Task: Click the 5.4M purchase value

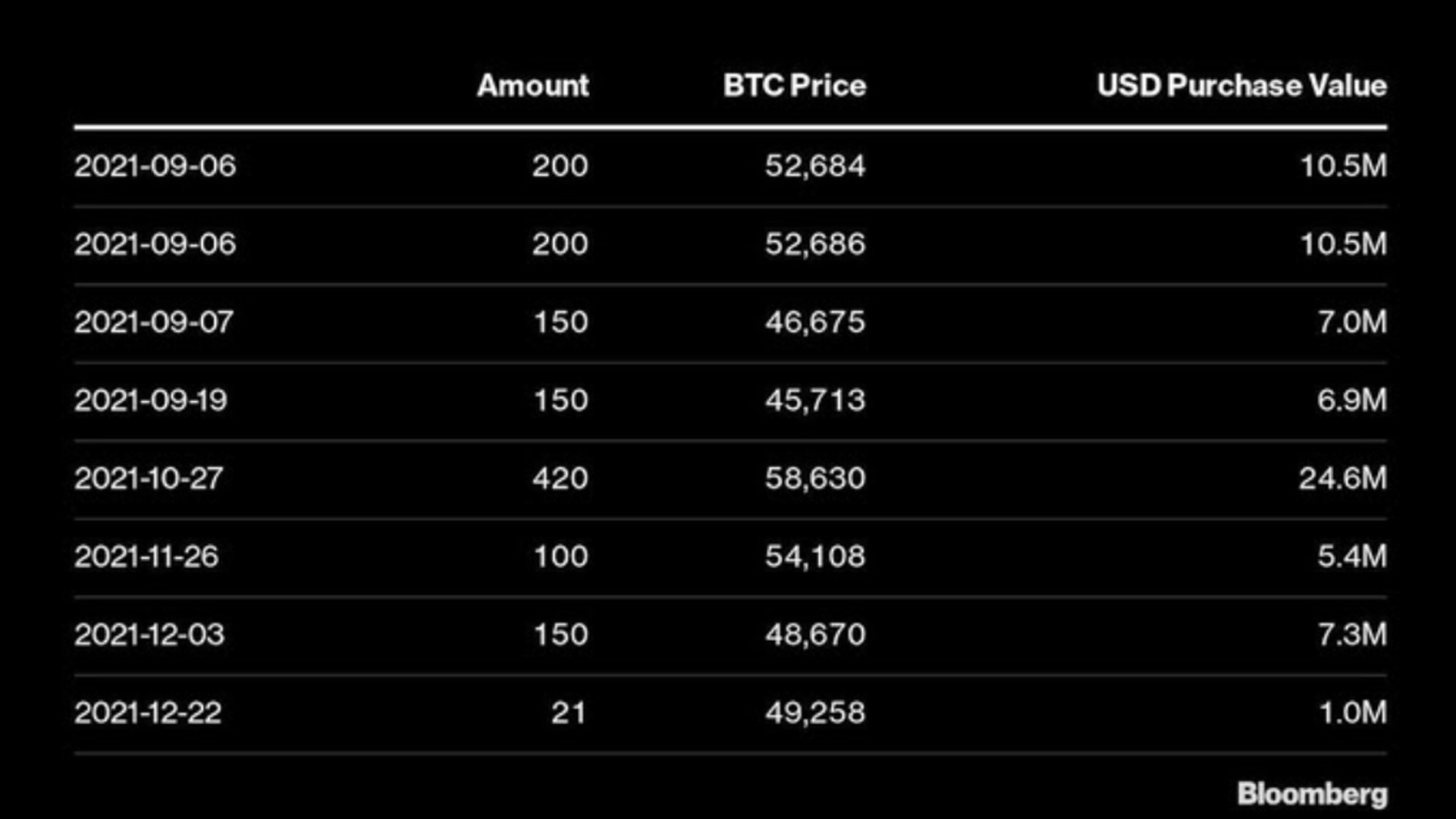Action: click(x=1352, y=557)
